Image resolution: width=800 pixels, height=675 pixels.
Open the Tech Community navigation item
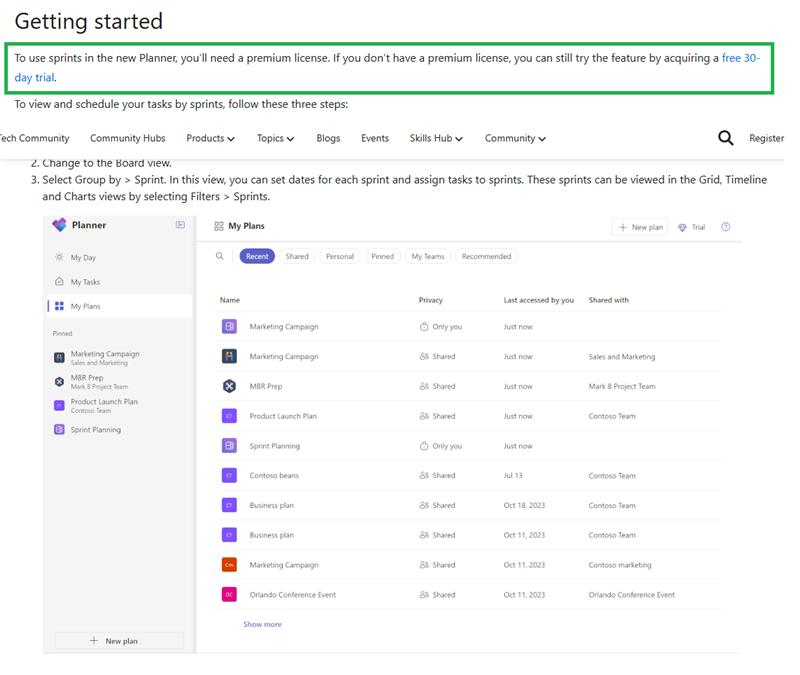(x=34, y=138)
